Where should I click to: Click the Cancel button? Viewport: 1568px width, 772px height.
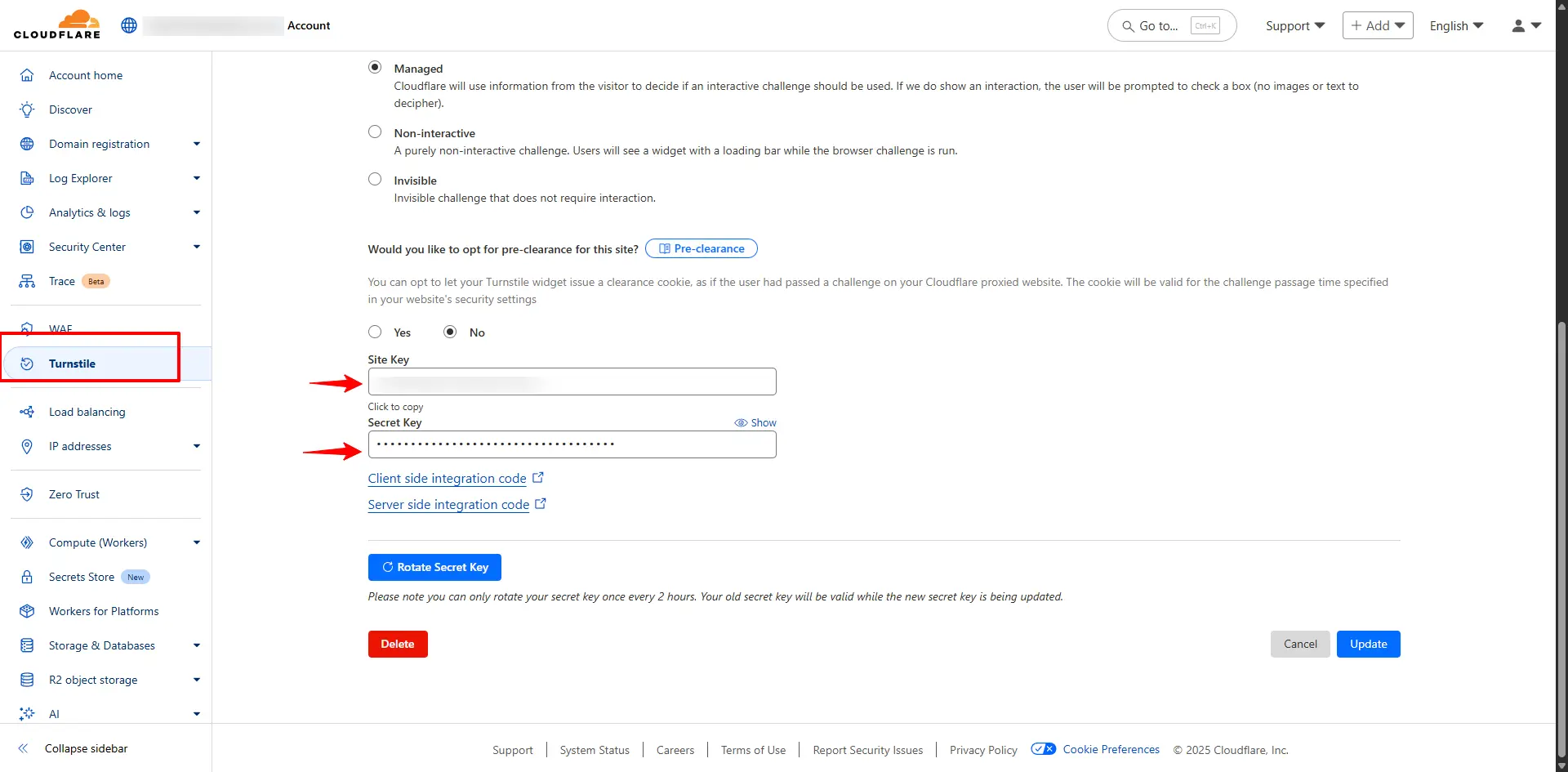tap(1300, 644)
